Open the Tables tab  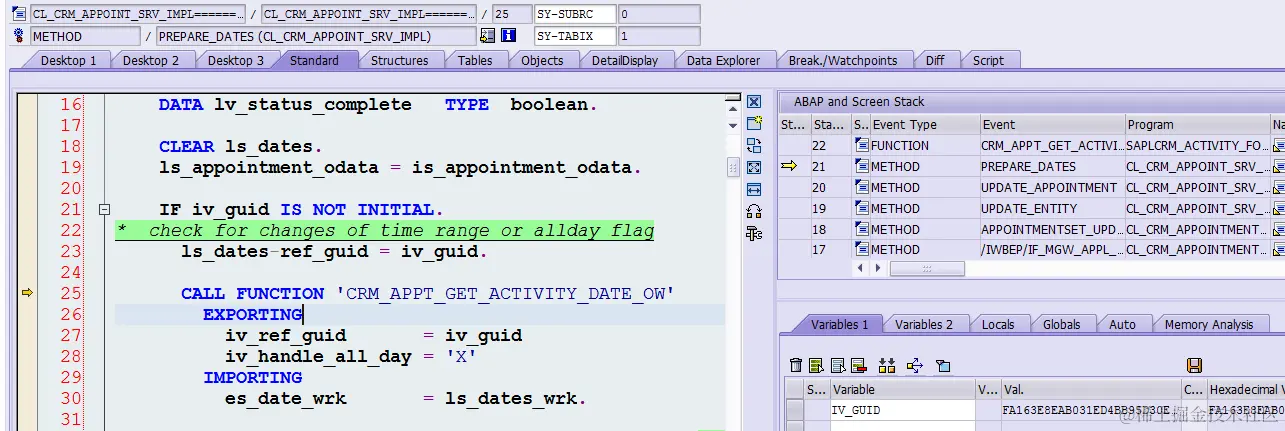point(475,60)
